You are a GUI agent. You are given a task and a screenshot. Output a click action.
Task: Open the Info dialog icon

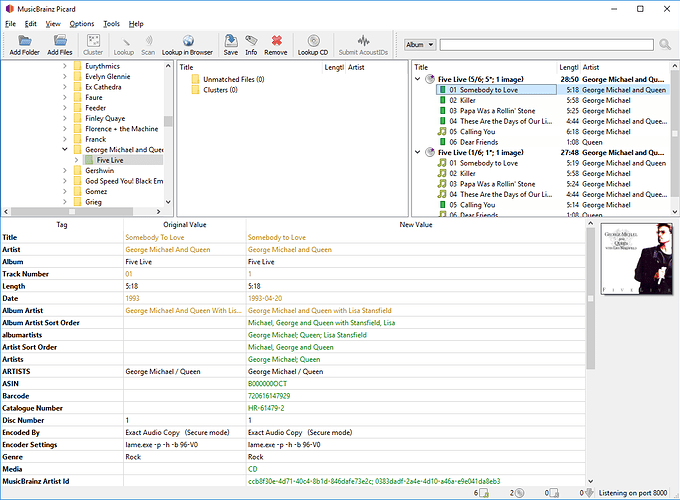pos(251,41)
